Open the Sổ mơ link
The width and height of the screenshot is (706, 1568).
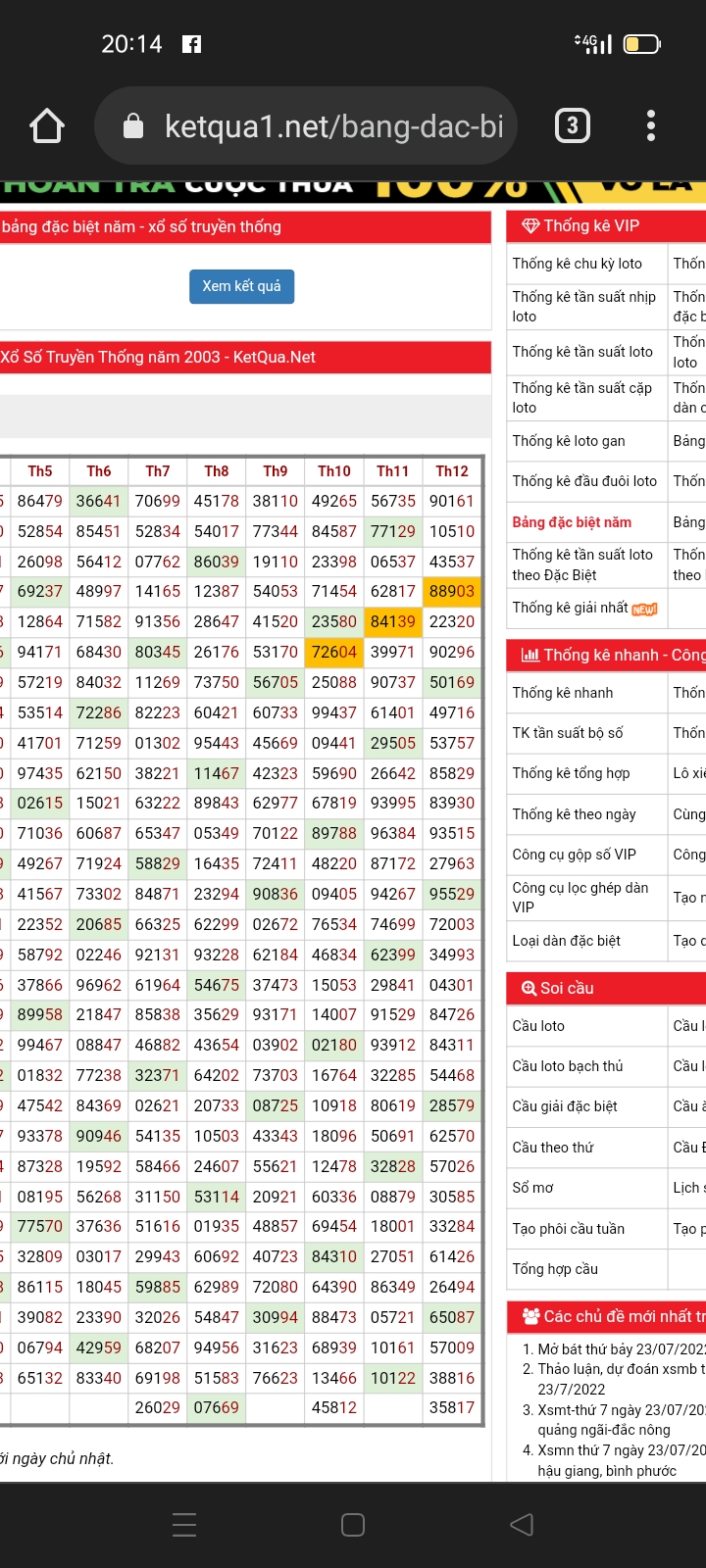(532, 1188)
